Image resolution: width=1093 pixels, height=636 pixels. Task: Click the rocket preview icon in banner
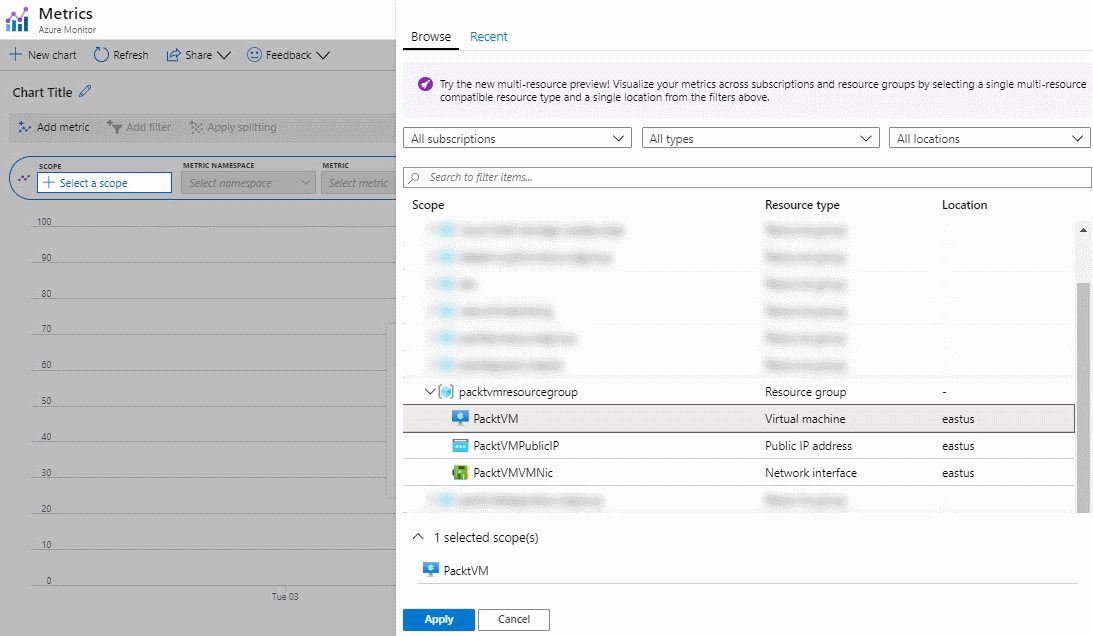click(x=425, y=84)
